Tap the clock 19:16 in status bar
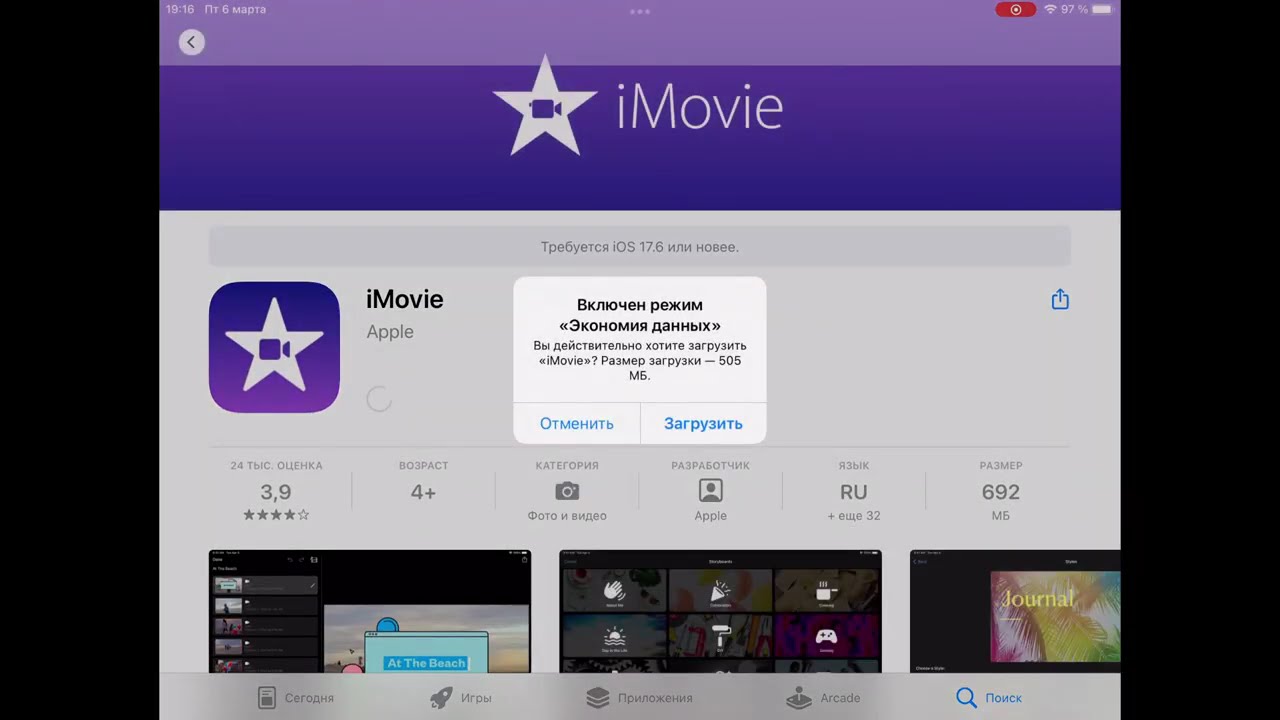 [x=180, y=9]
